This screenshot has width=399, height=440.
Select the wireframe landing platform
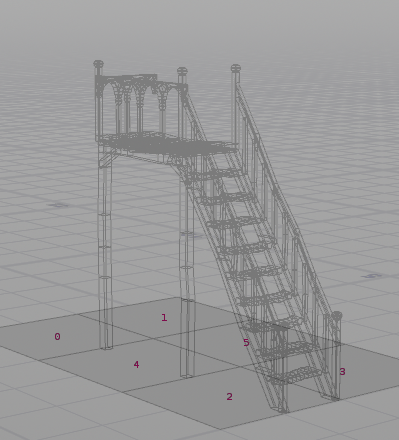pyautogui.click(x=168, y=144)
